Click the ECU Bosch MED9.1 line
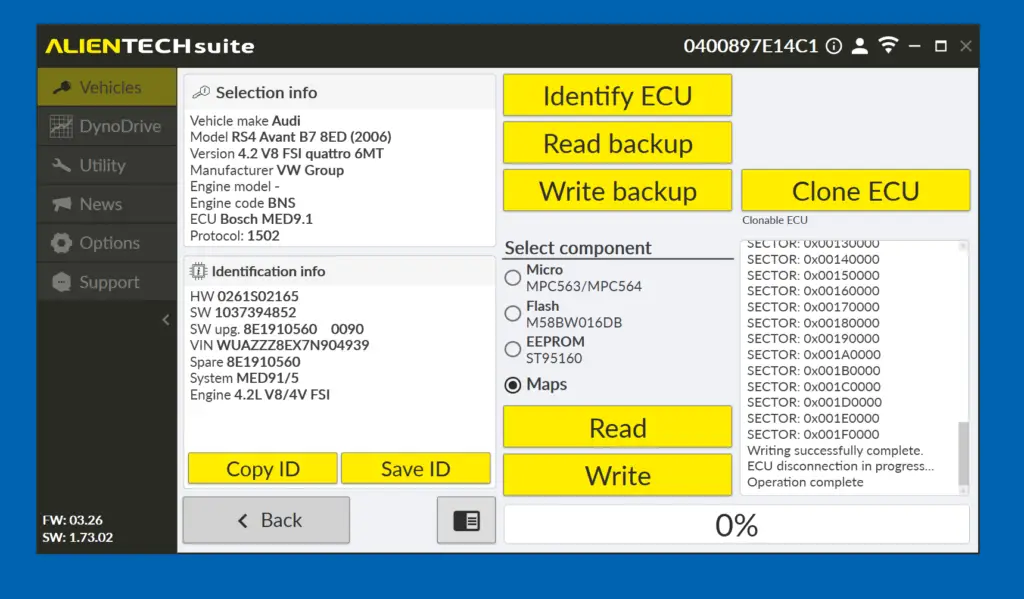 pyautogui.click(x=251, y=219)
